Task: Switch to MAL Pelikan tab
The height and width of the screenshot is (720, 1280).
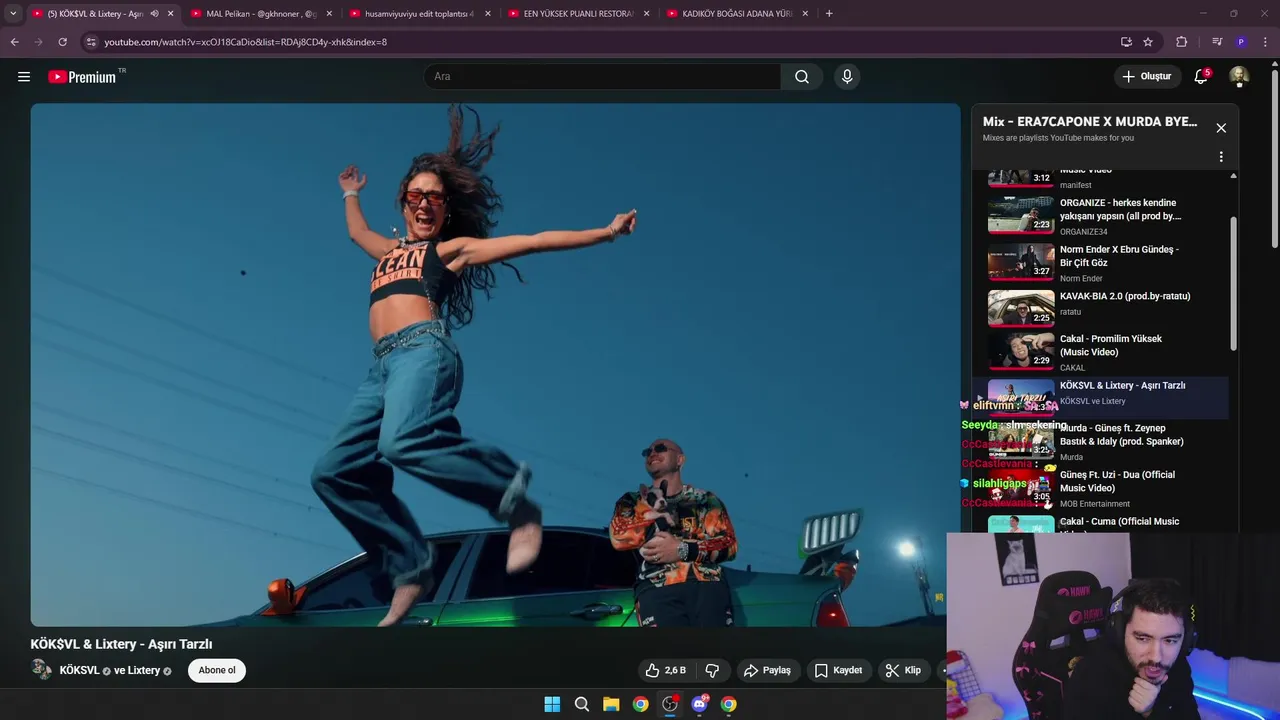Action: 261,14
